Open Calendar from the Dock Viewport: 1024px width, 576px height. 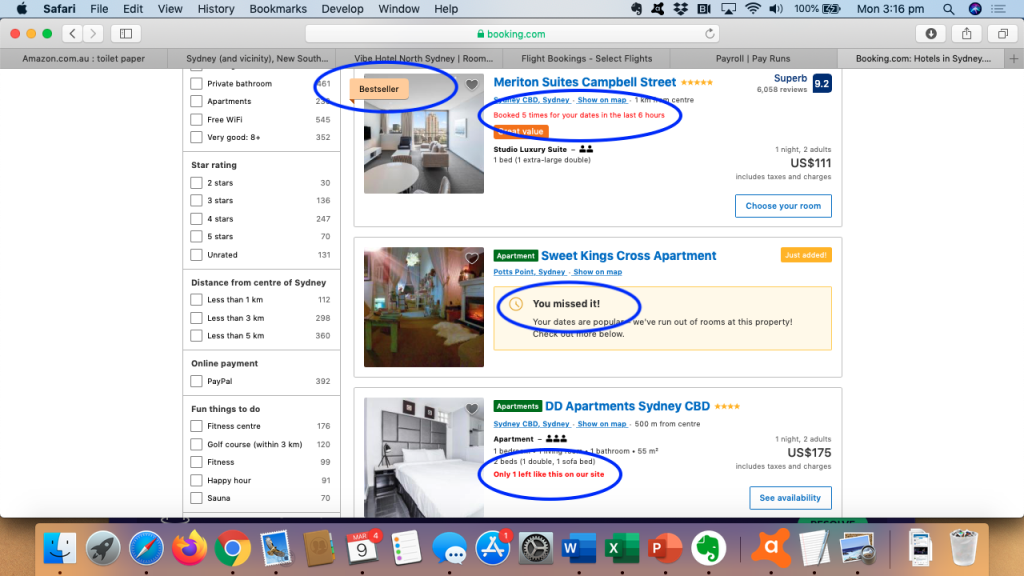click(362, 547)
